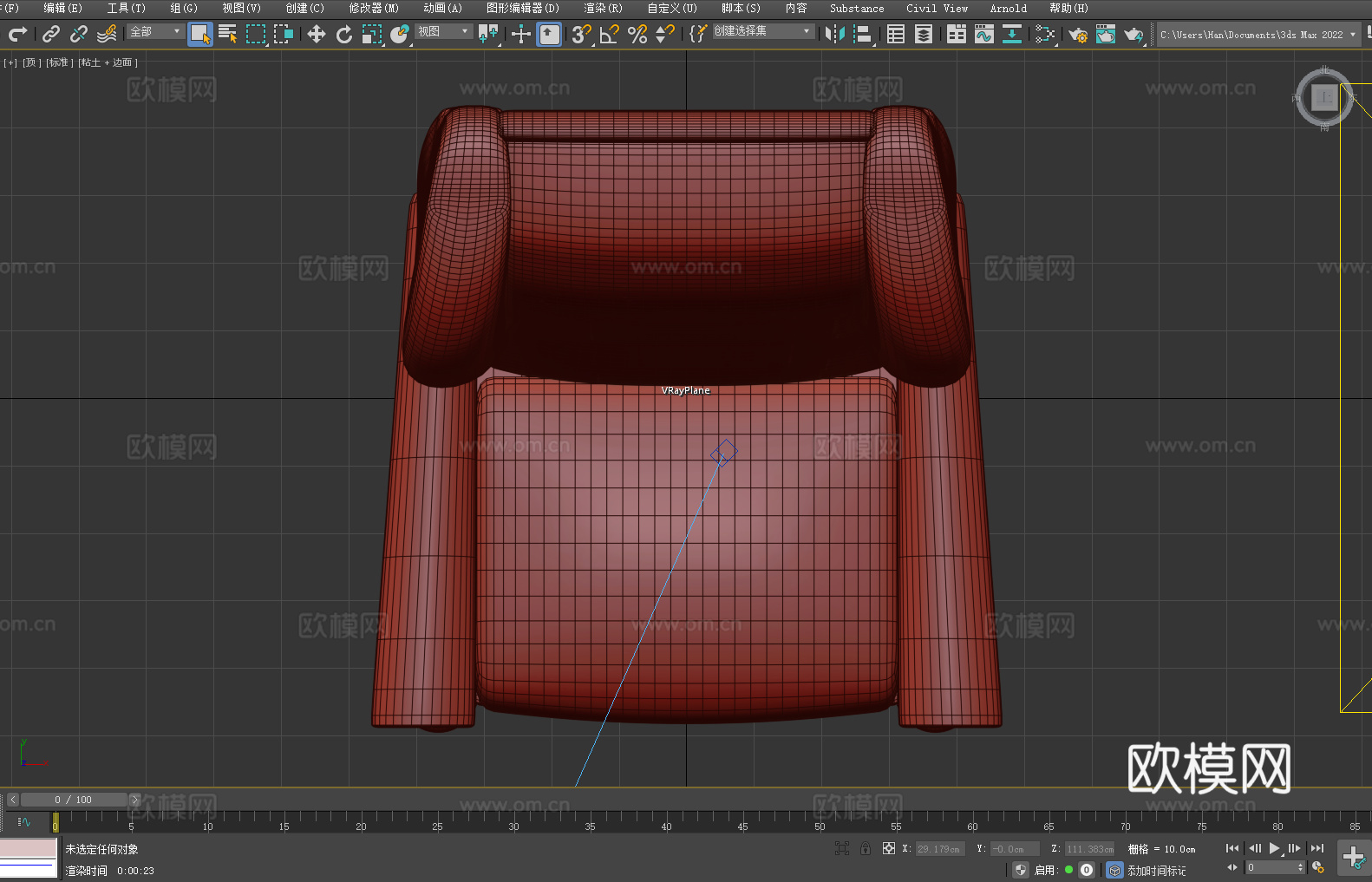This screenshot has width=1372, height=882.
Task: Click the 添加时间标记 add time tag text
Action: pyautogui.click(x=1156, y=871)
